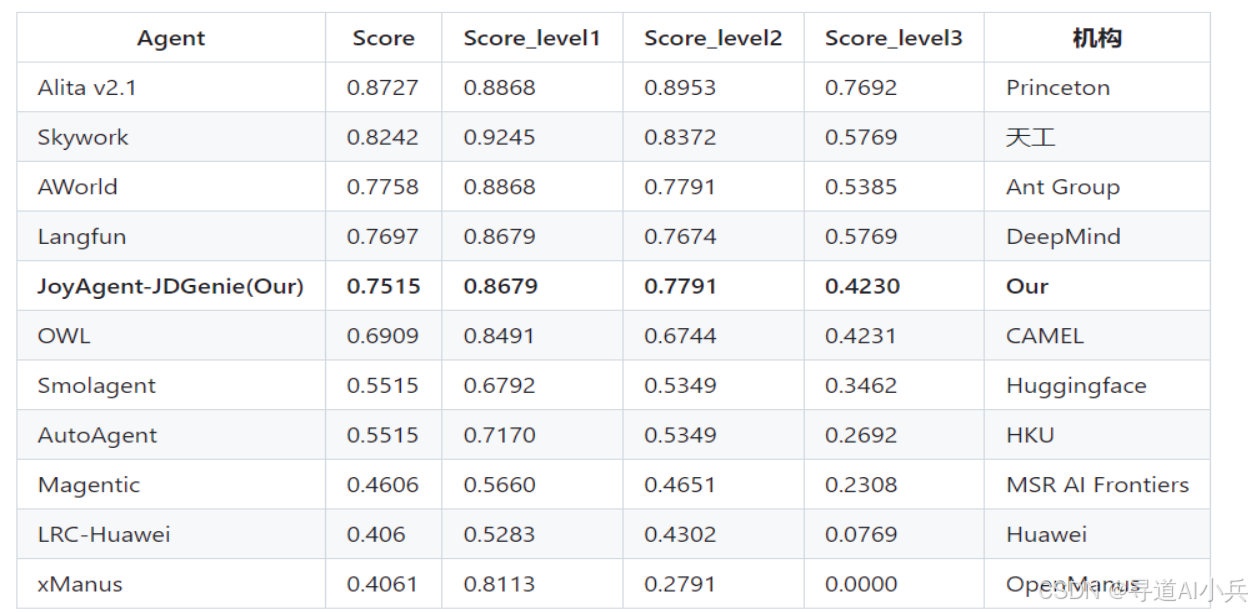Viewport: 1252px width, 612px height.
Task: Click the DeepMind institution cell
Action: click(x=1063, y=237)
